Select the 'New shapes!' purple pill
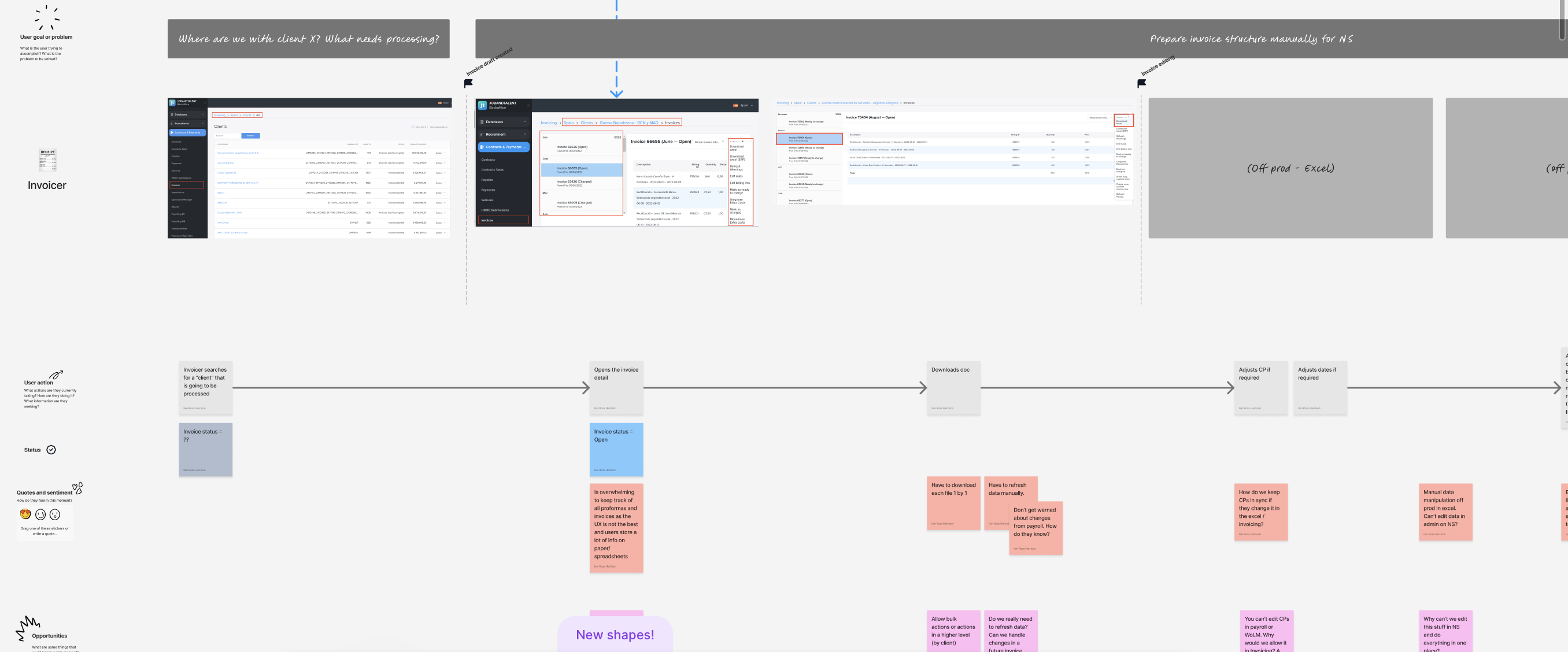 pos(615,635)
